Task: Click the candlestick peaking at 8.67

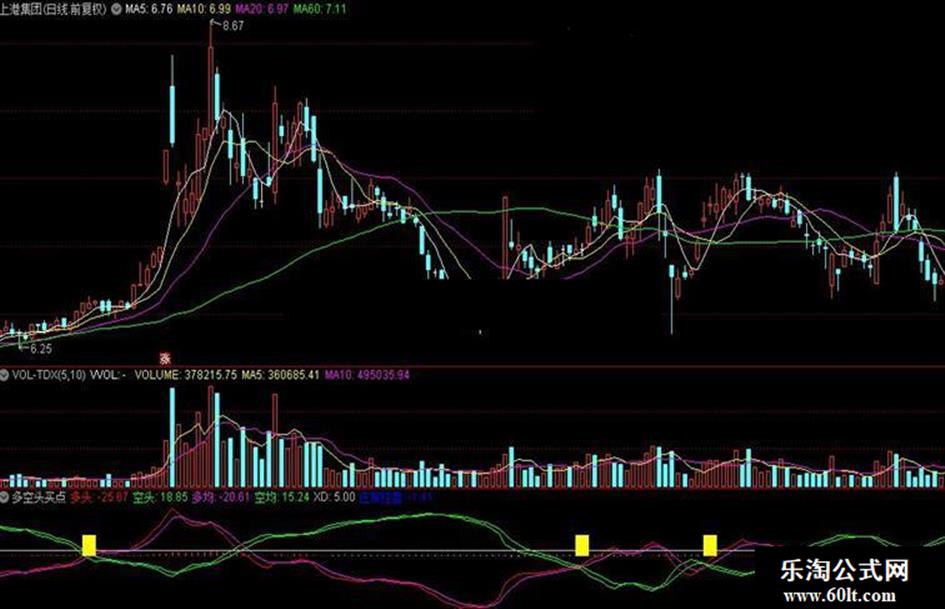Action: point(211,78)
